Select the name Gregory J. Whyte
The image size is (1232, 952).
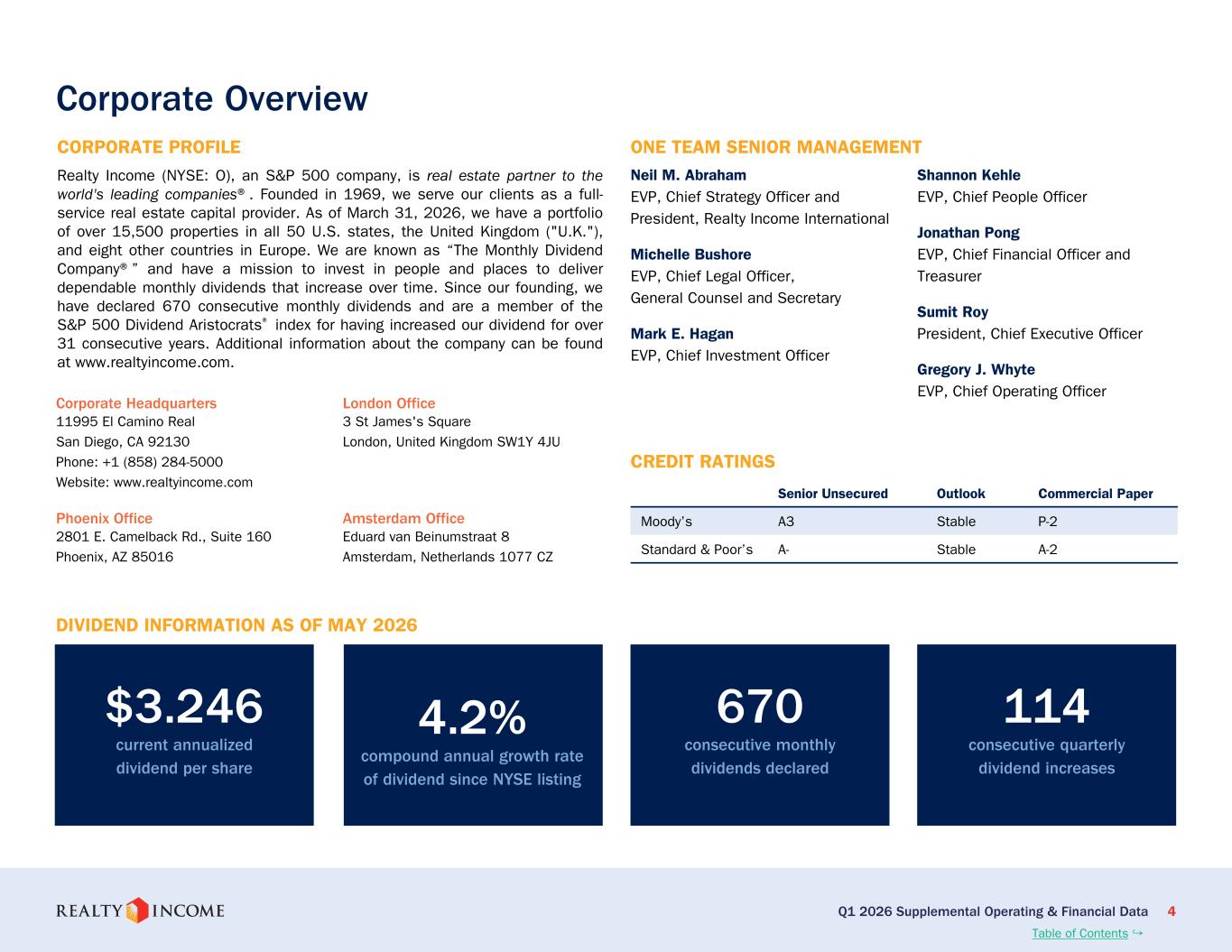pos(976,370)
